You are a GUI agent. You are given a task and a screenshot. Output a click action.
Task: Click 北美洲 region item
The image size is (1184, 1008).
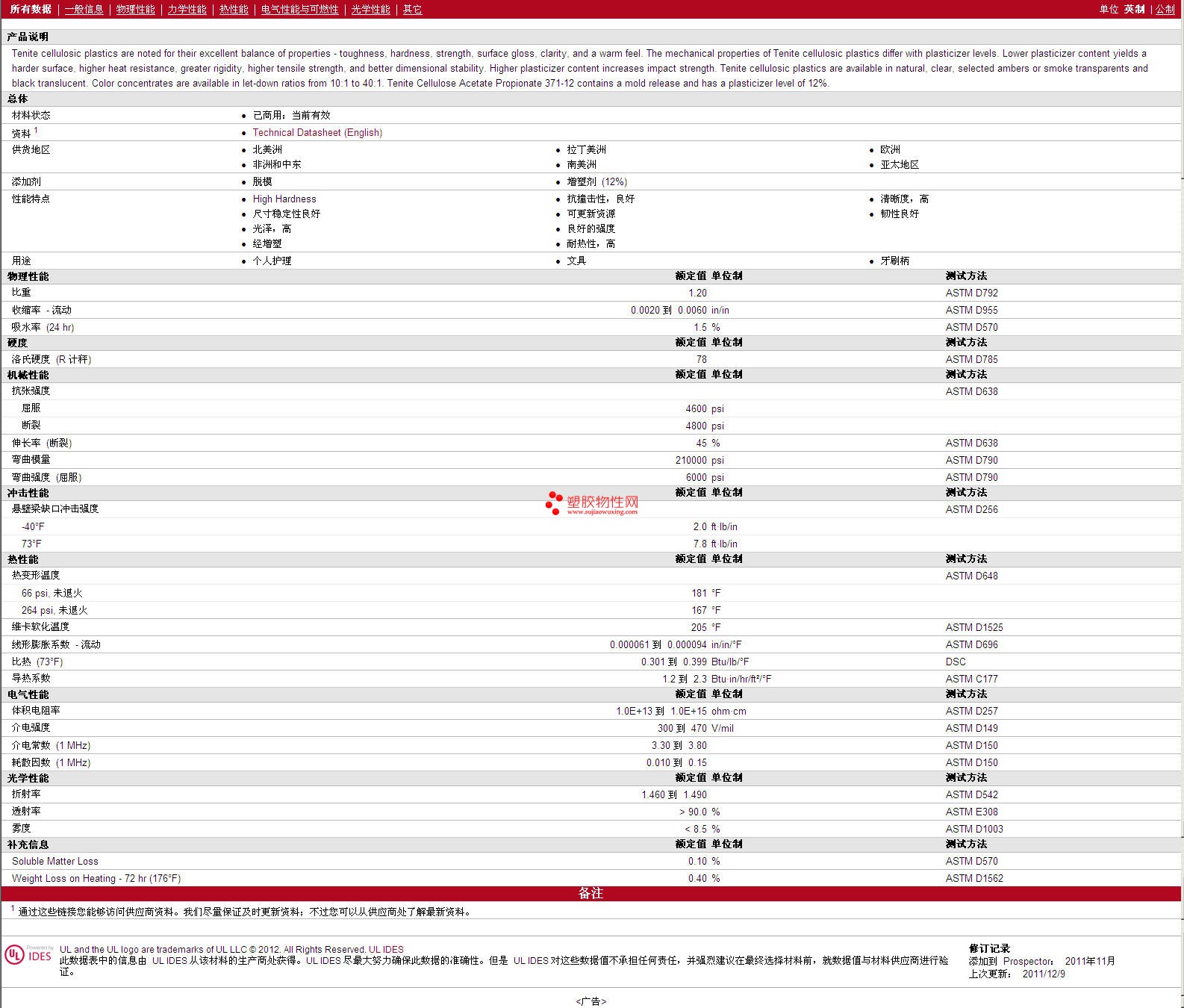[267, 149]
